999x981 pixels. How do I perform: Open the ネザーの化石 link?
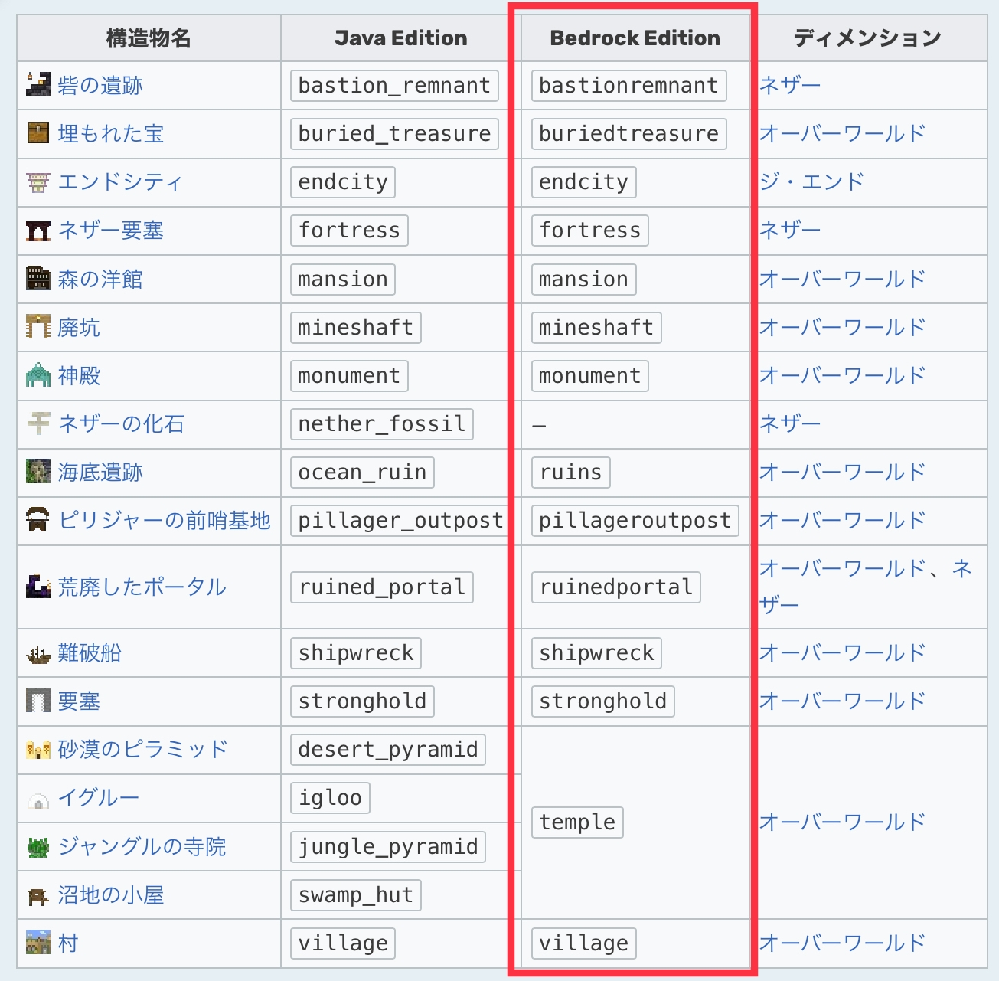(121, 424)
